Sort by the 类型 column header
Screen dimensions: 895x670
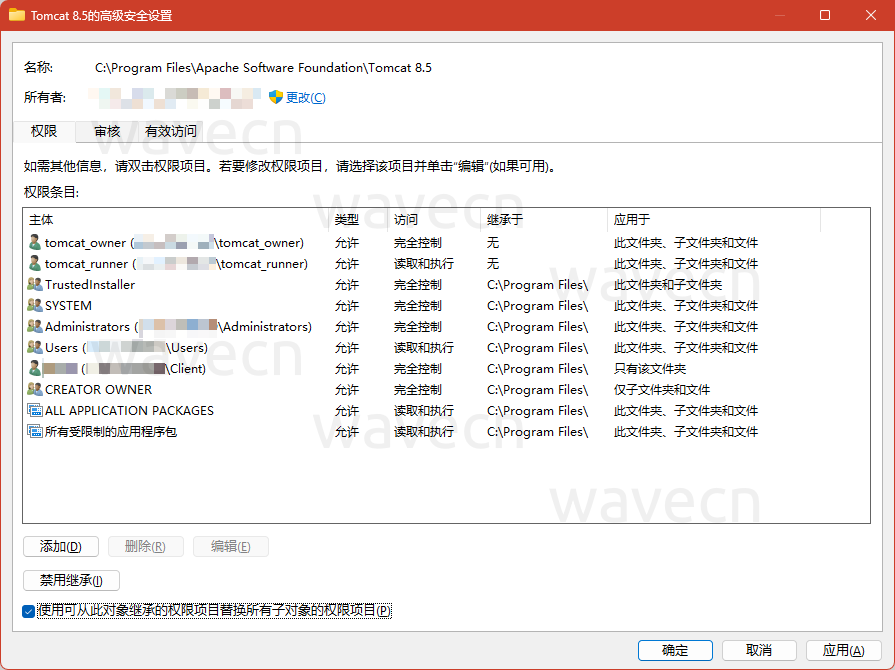(x=358, y=220)
